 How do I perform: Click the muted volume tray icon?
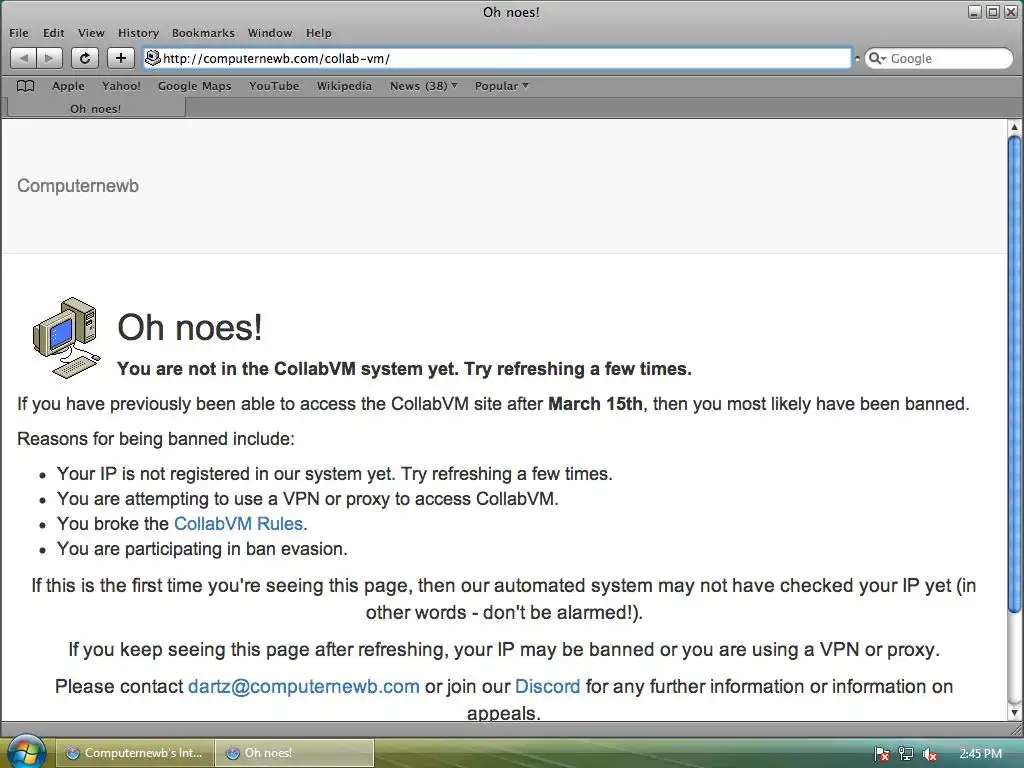930,754
